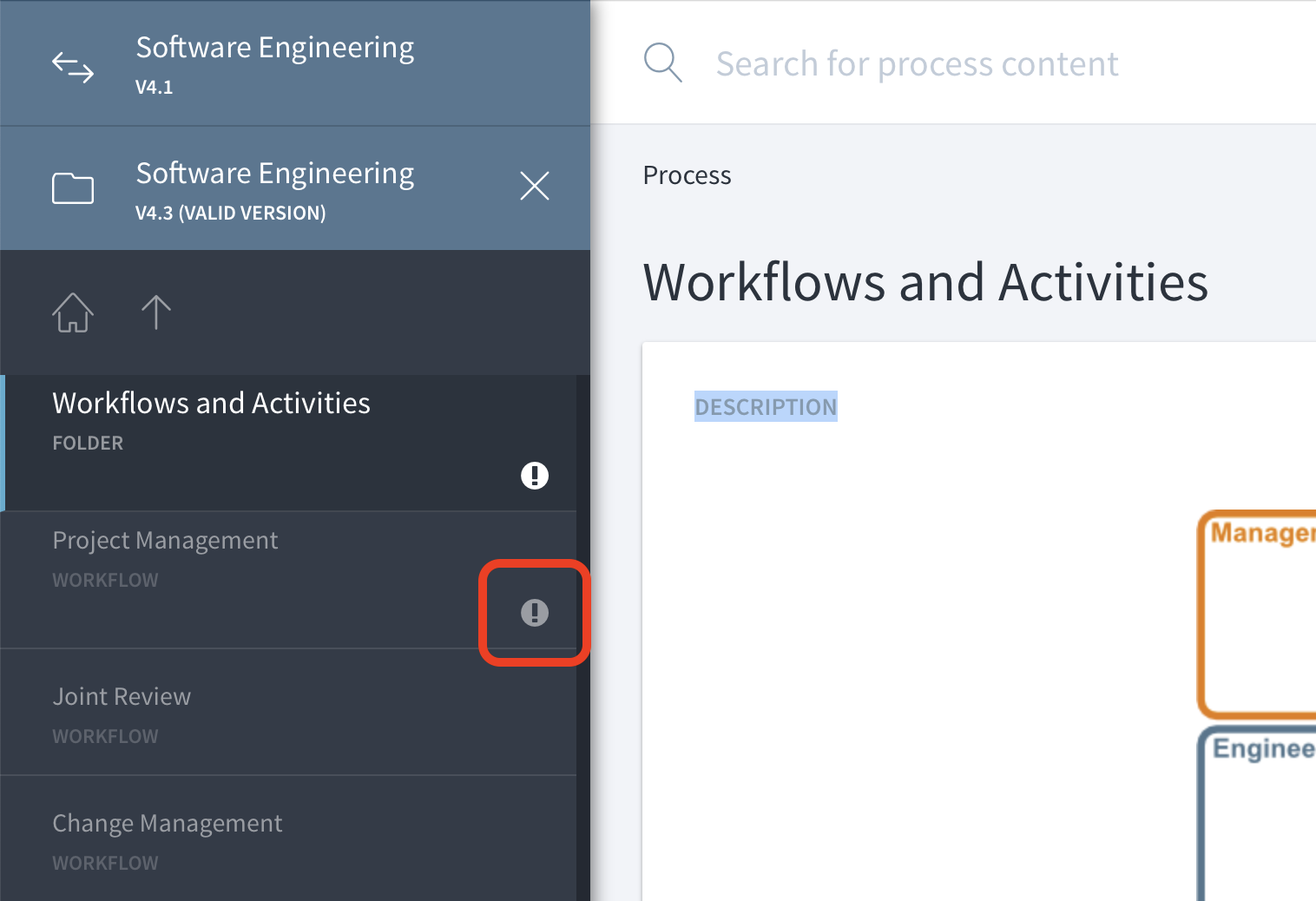Image resolution: width=1316 pixels, height=901 pixels.
Task: Click the sidebar vertical scrollbar
Action: click(x=583, y=638)
